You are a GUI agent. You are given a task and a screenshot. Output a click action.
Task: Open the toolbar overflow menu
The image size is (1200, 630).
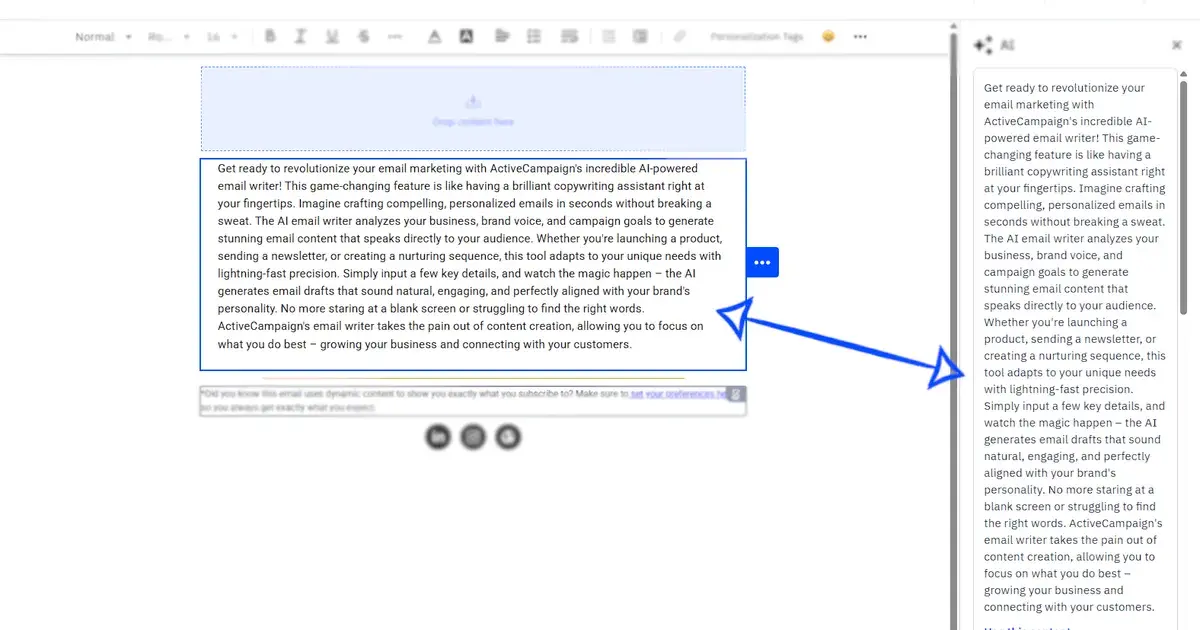point(860,36)
